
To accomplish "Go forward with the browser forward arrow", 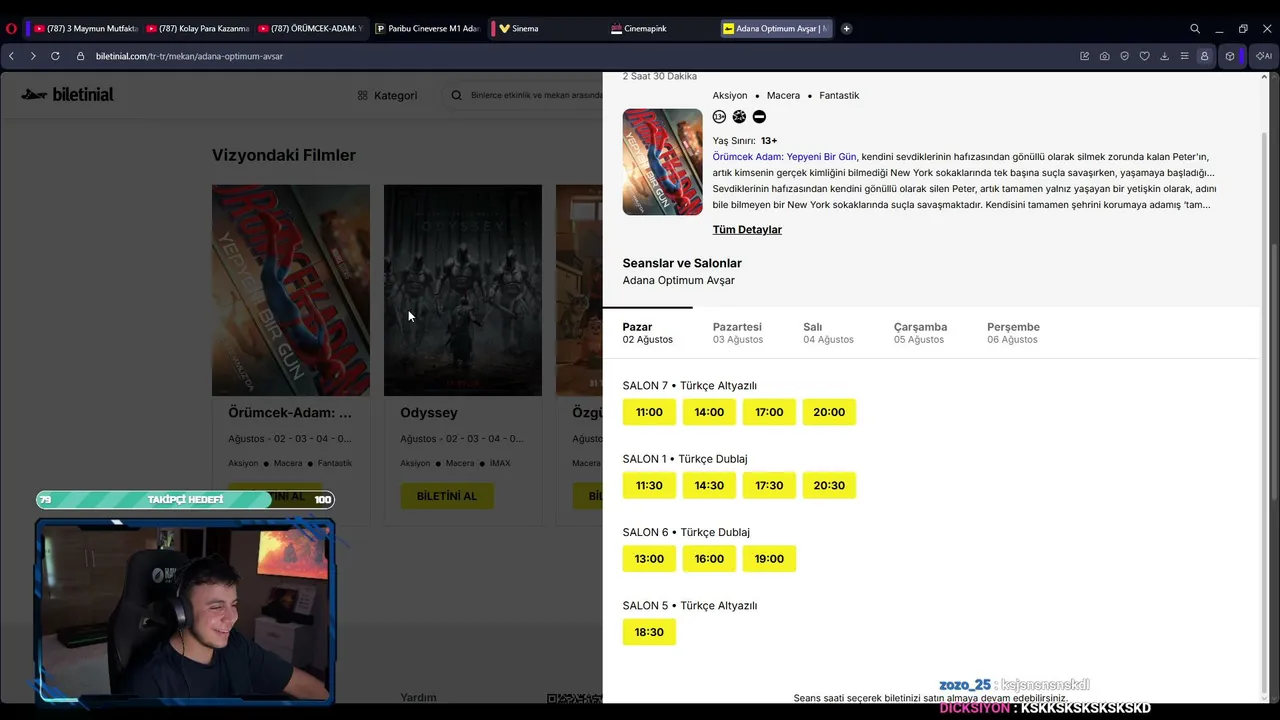I will pos(33,56).
